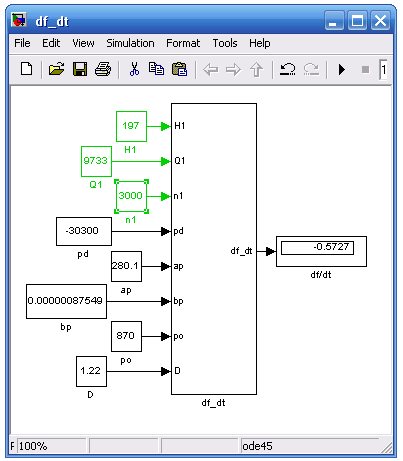
Task: Go up to the parent system
Action: click(x=256, y=70)
